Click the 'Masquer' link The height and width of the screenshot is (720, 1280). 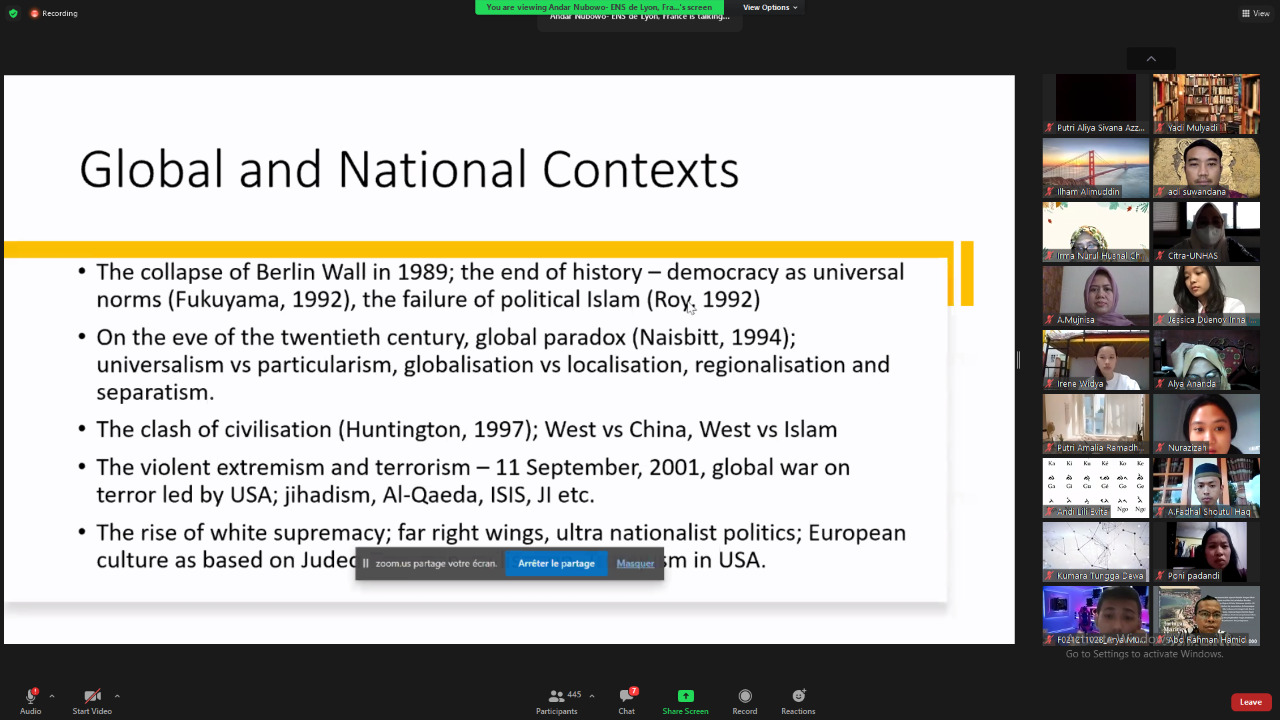point(635,563)
